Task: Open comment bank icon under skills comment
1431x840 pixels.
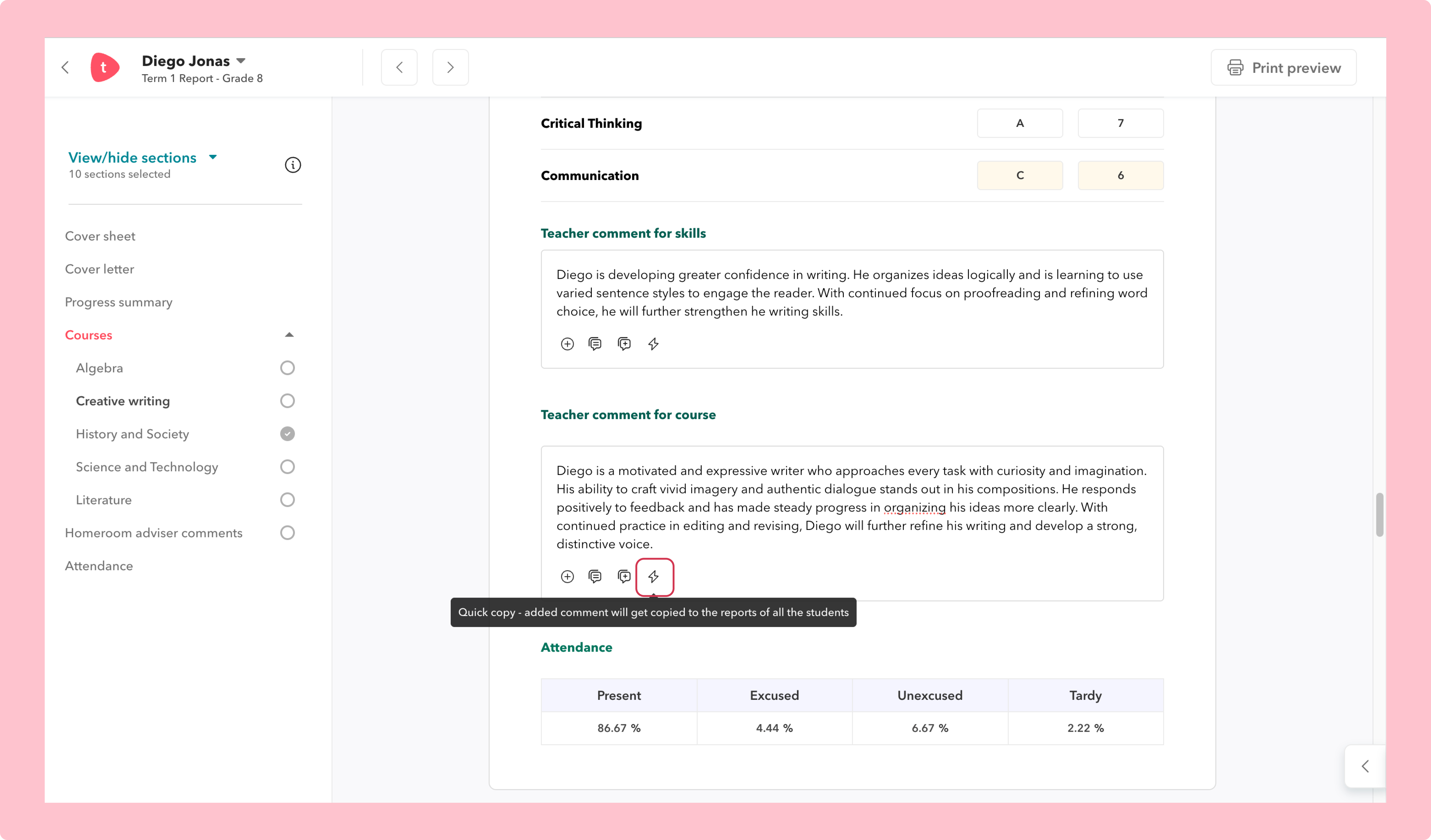Action: (x=595, y=344)
